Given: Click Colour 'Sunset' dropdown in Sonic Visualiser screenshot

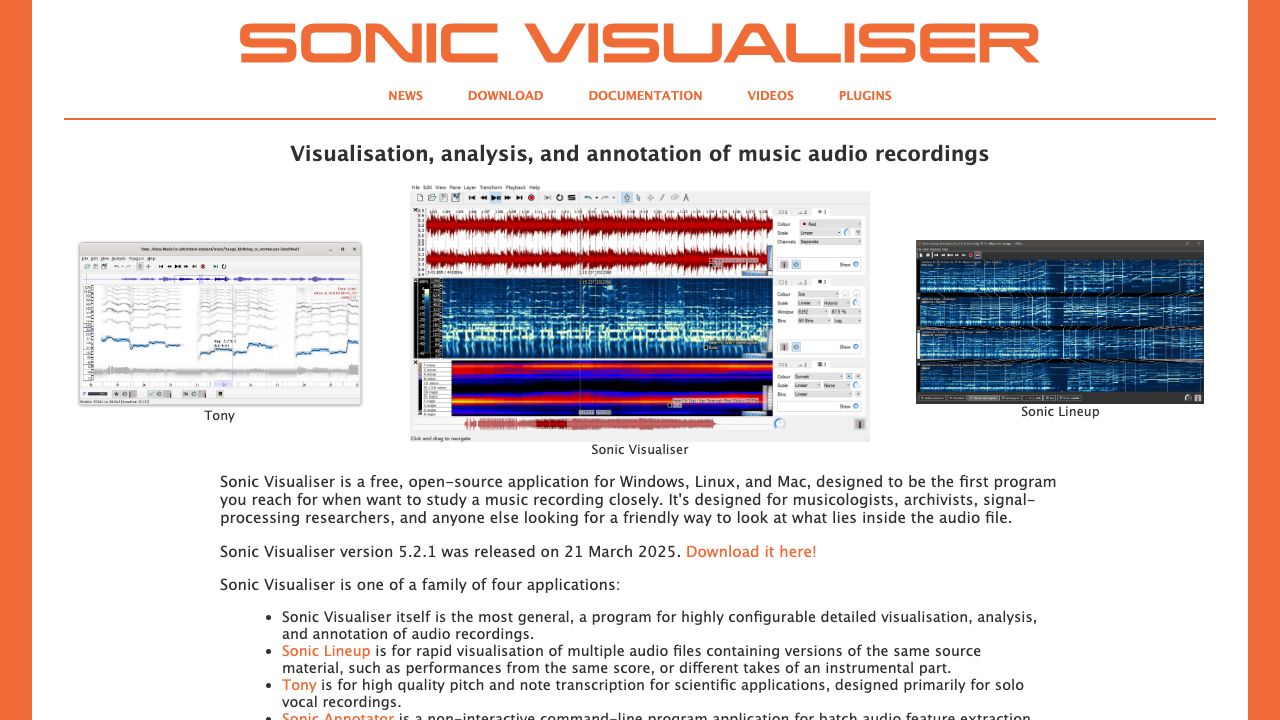Looking at the screenshot, I should pyautogui.click(x=818, y=376).
